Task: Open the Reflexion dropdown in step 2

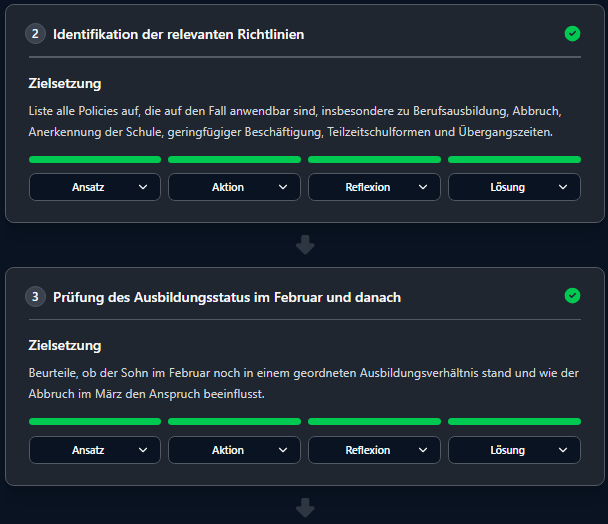Action: point(374,187)
